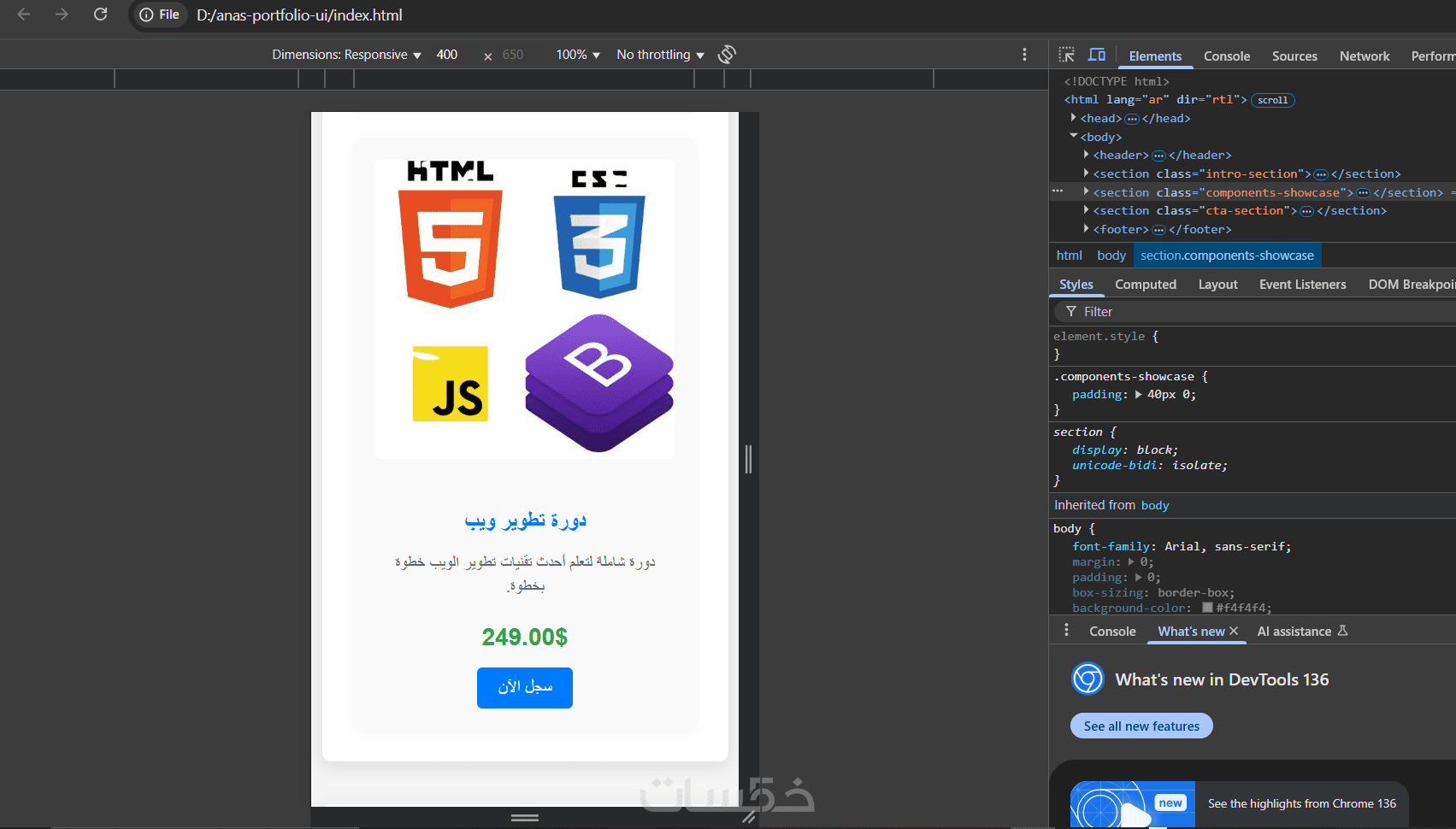Image resolution: width=1456 pixels, height=829 pixels.
Task: Click the element.style rule block
Action: (1253, 344)
